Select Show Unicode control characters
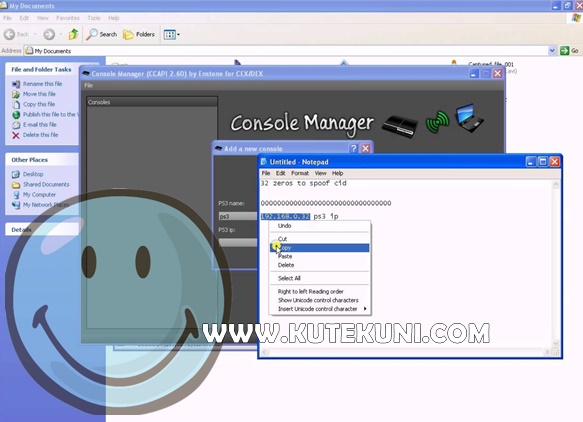The height and width of the screenshot is (422, 583). click(319, 300)
